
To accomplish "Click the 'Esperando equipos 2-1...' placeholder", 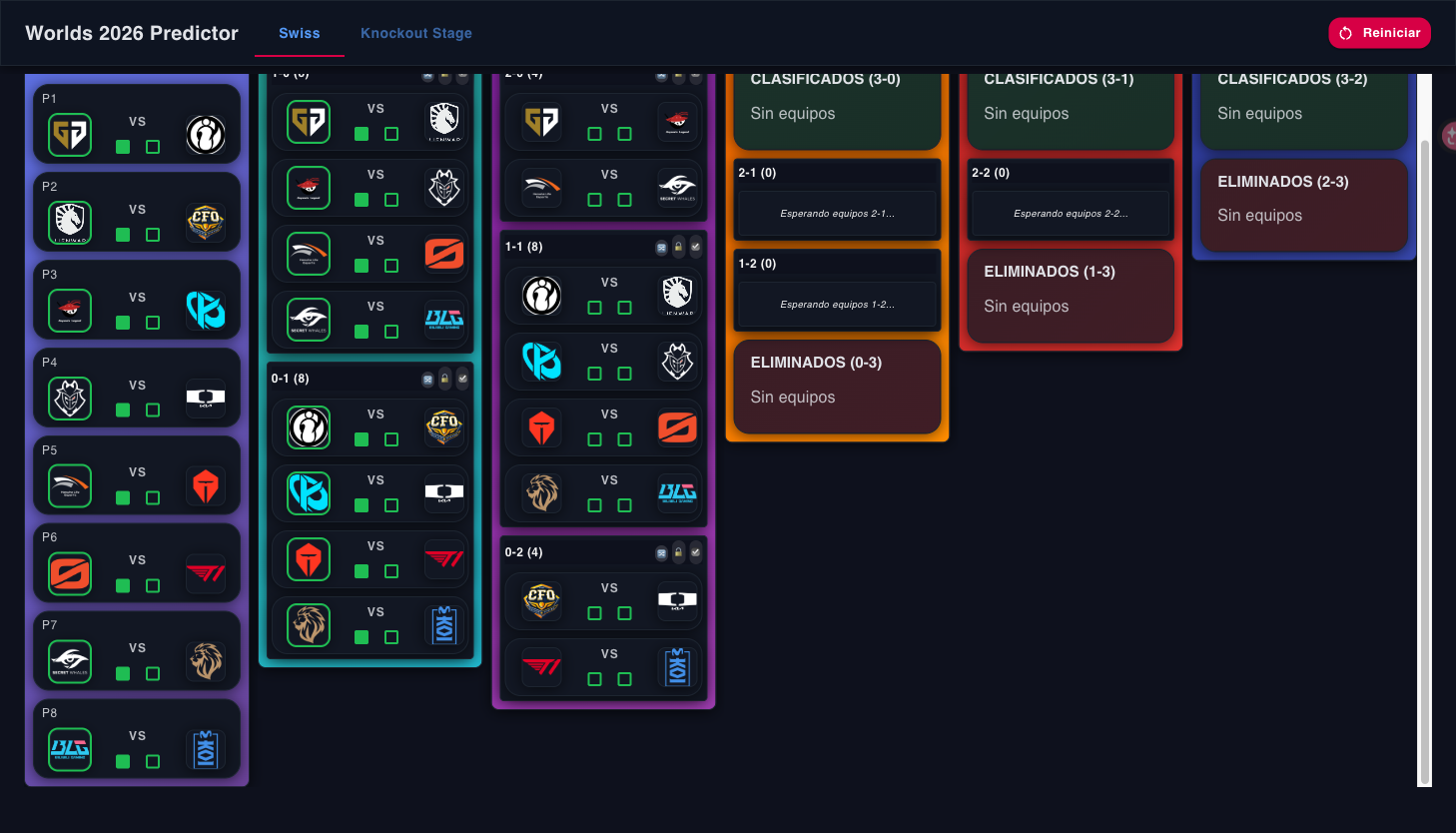I will [x=837, y=214].
